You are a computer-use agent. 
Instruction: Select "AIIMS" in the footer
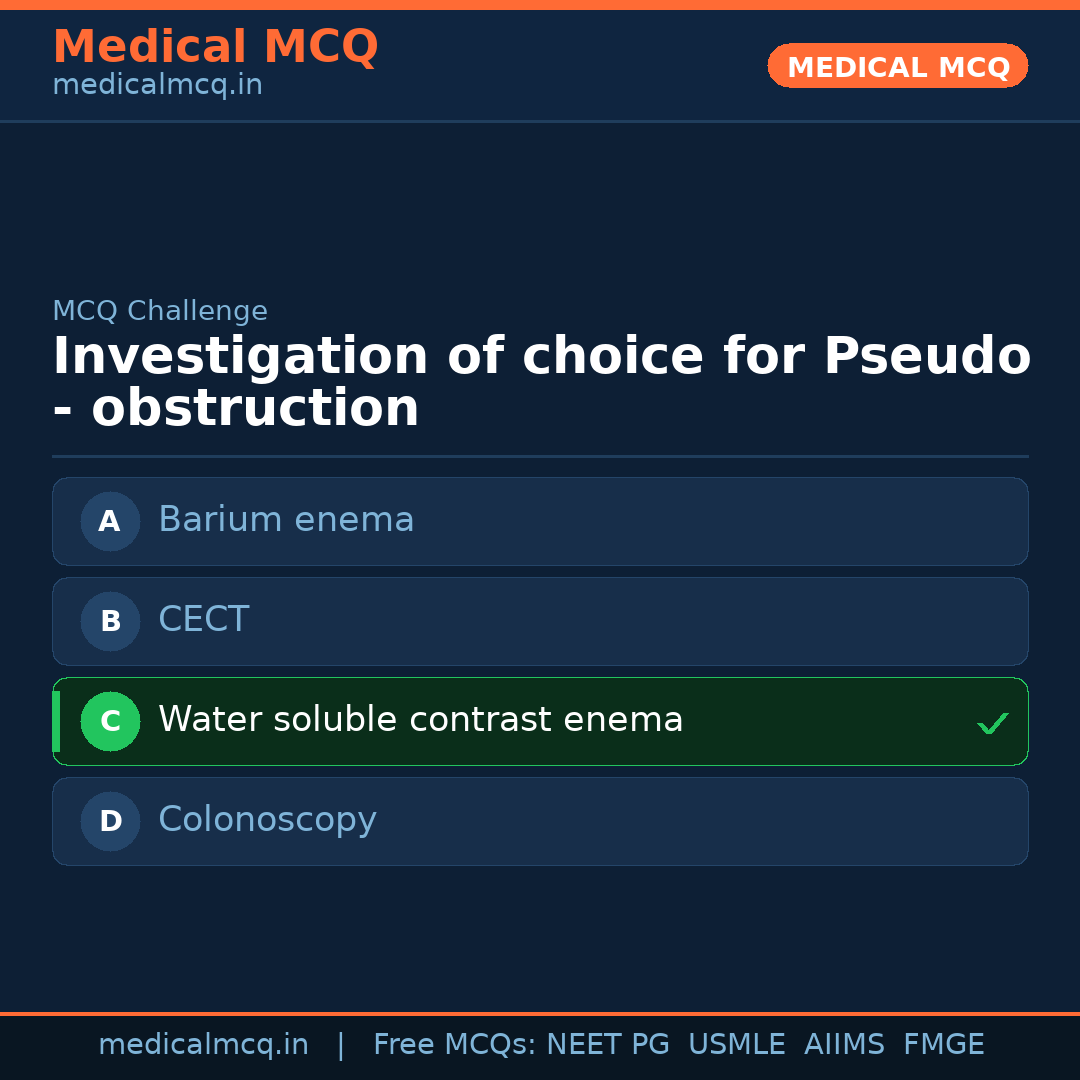[x=844, y=1045]
